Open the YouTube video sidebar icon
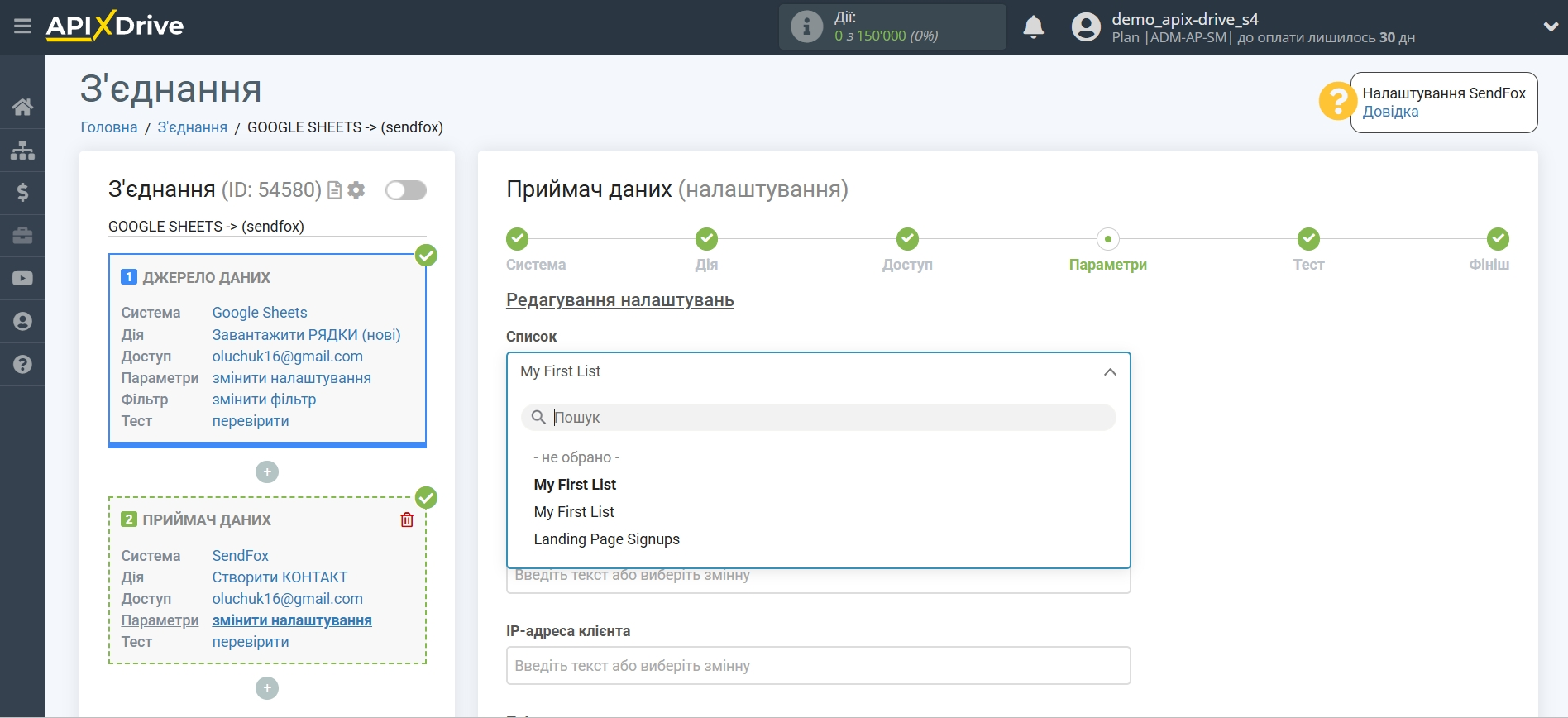Image resolution: width=1568 pixels, height=718 pixels. (x=22, y=279)
